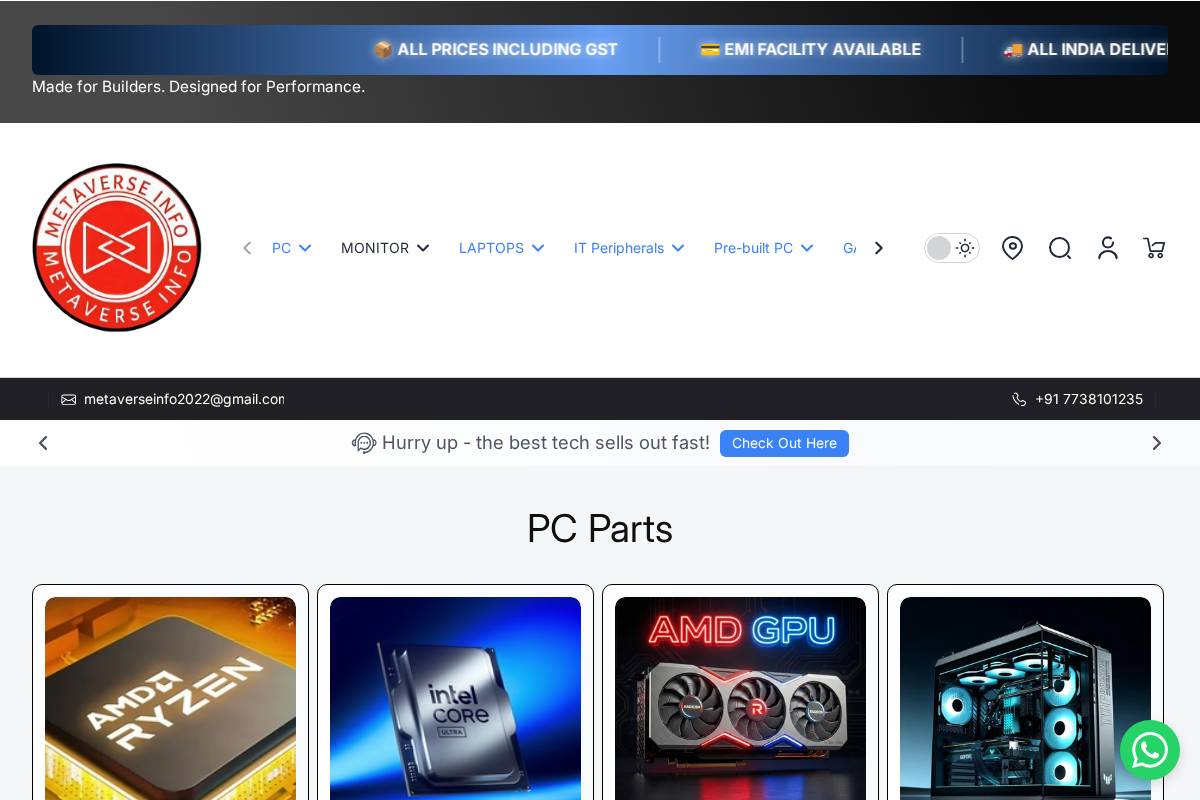Open the LAPTOPS menu item
The image size is (1200, 800).
491,248
